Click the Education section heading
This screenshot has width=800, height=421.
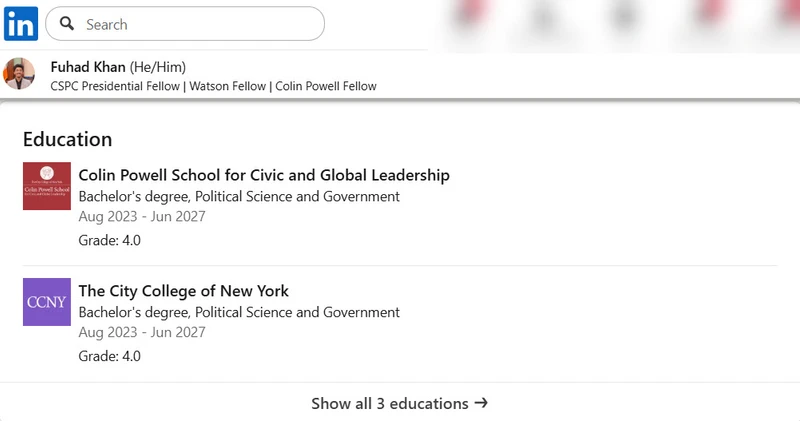tap(67, 139)
